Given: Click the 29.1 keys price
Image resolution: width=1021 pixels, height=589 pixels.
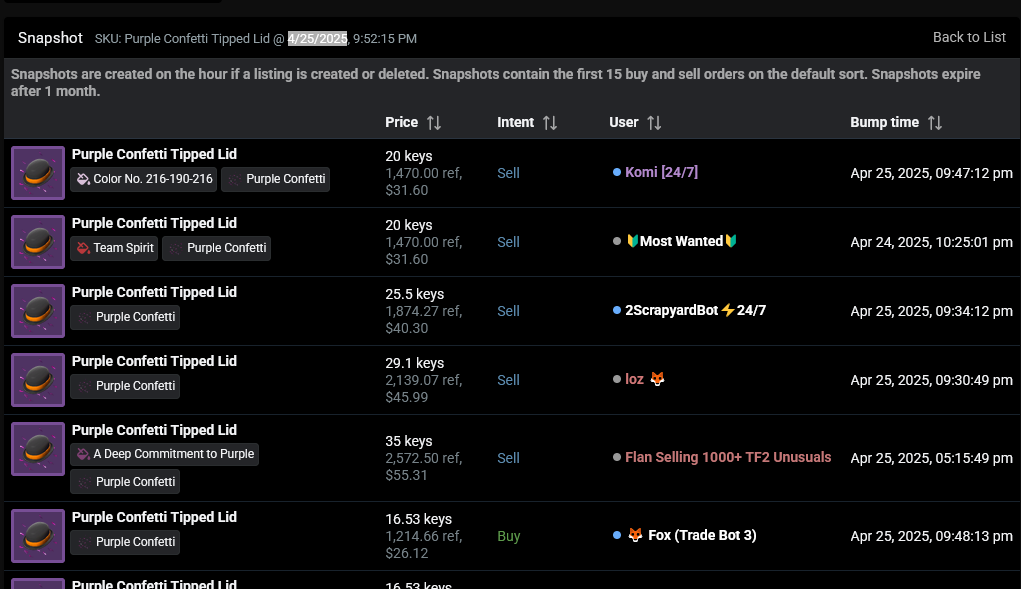Looking at the screenshot, I should tap(414, 363).
